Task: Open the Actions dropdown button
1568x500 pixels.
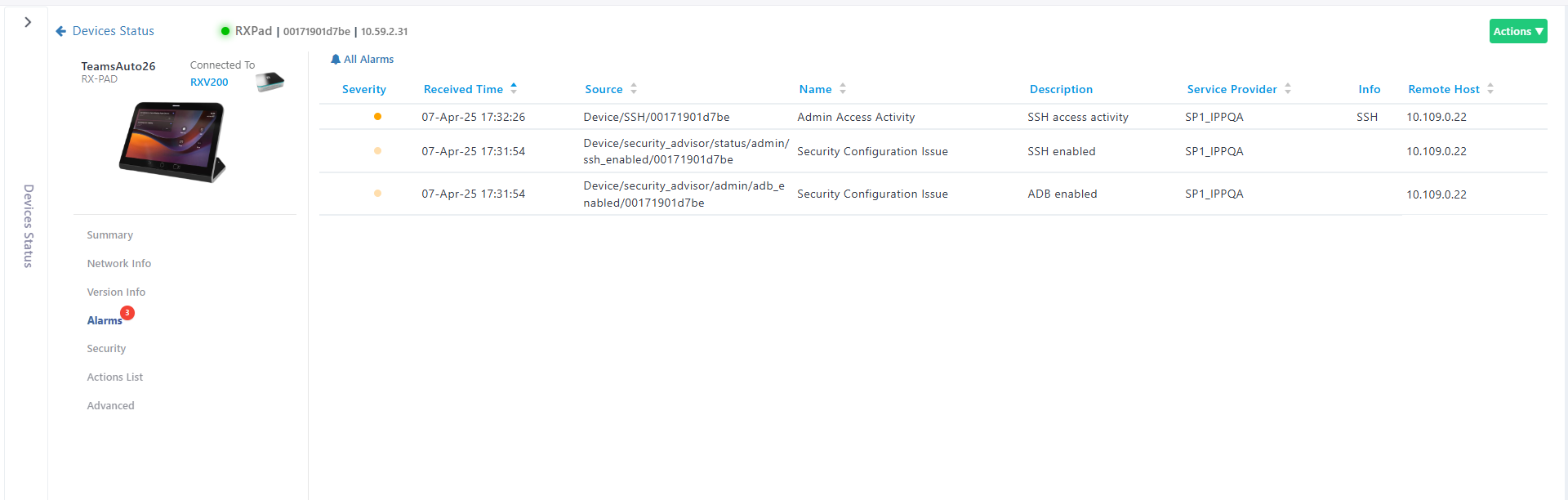Action: point(1517,31)
